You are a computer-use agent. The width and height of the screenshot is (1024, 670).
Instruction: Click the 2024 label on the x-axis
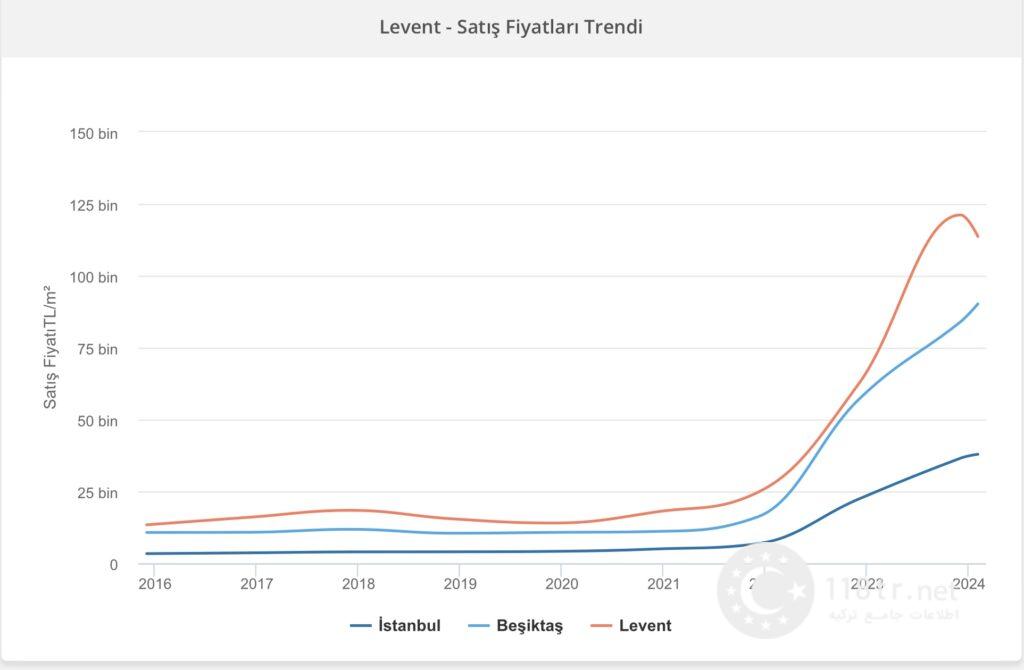(967, 584)
